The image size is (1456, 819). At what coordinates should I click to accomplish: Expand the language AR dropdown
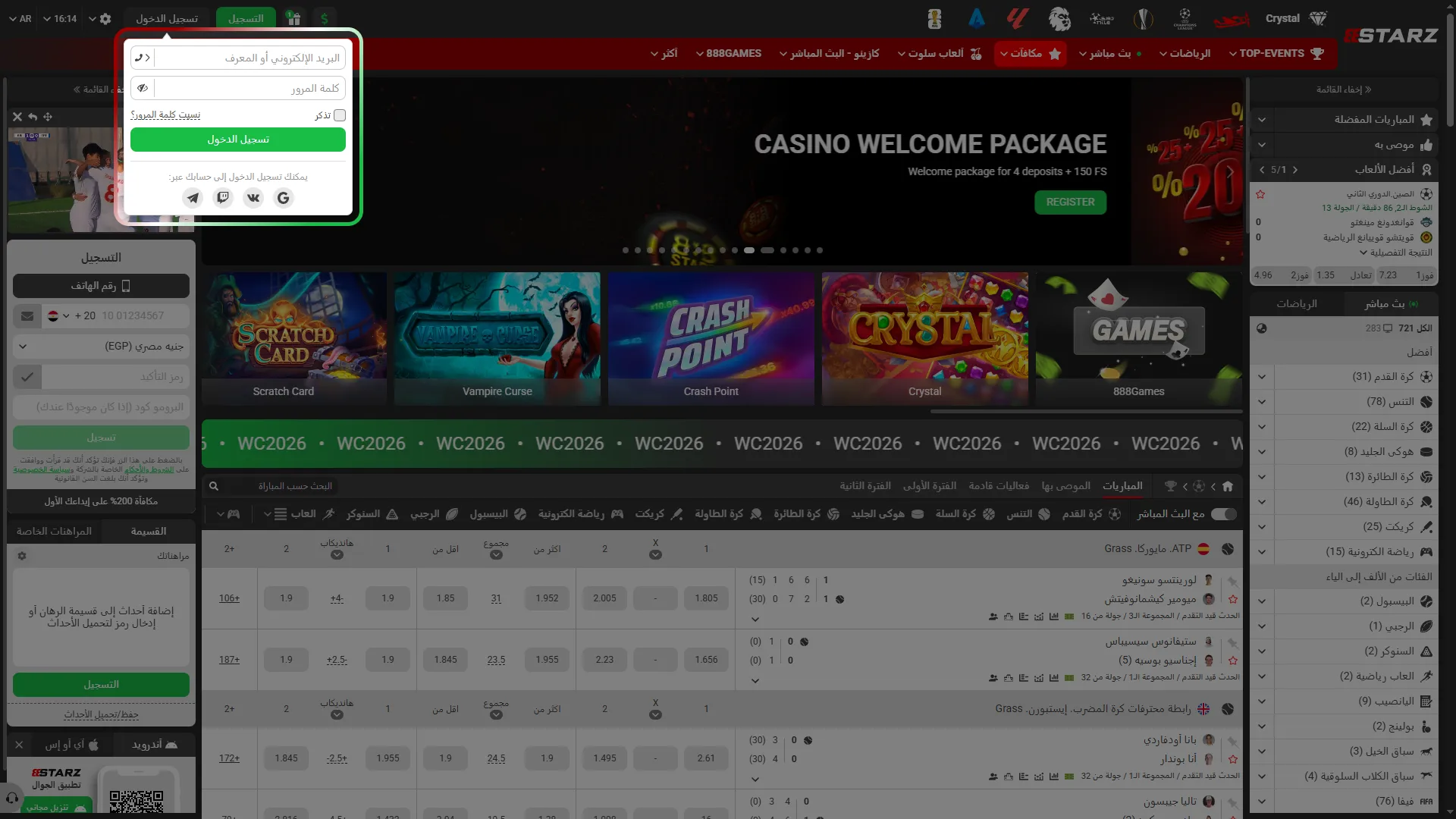(x=20, y=19)
